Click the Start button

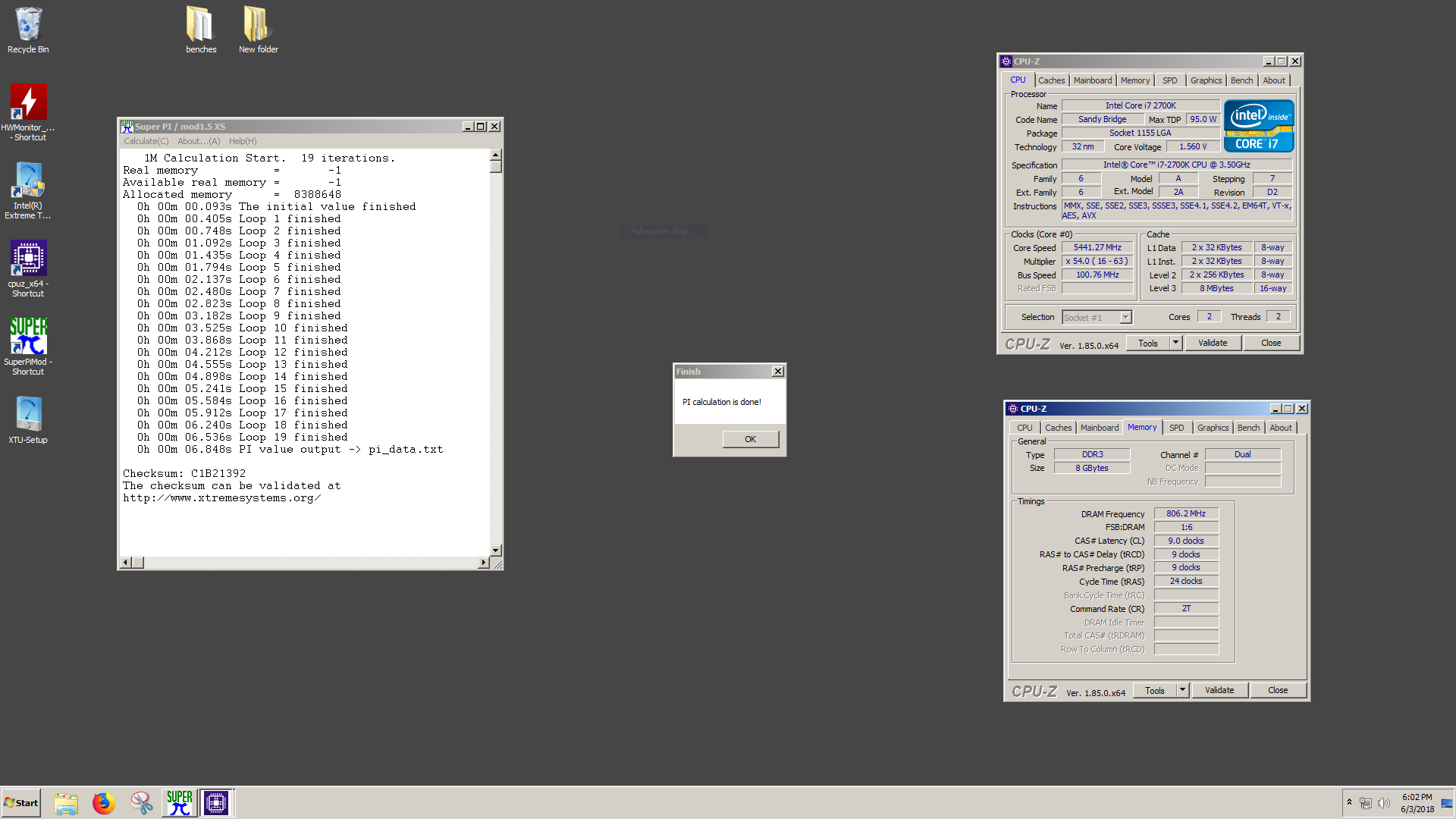click(x=21, y=803)
